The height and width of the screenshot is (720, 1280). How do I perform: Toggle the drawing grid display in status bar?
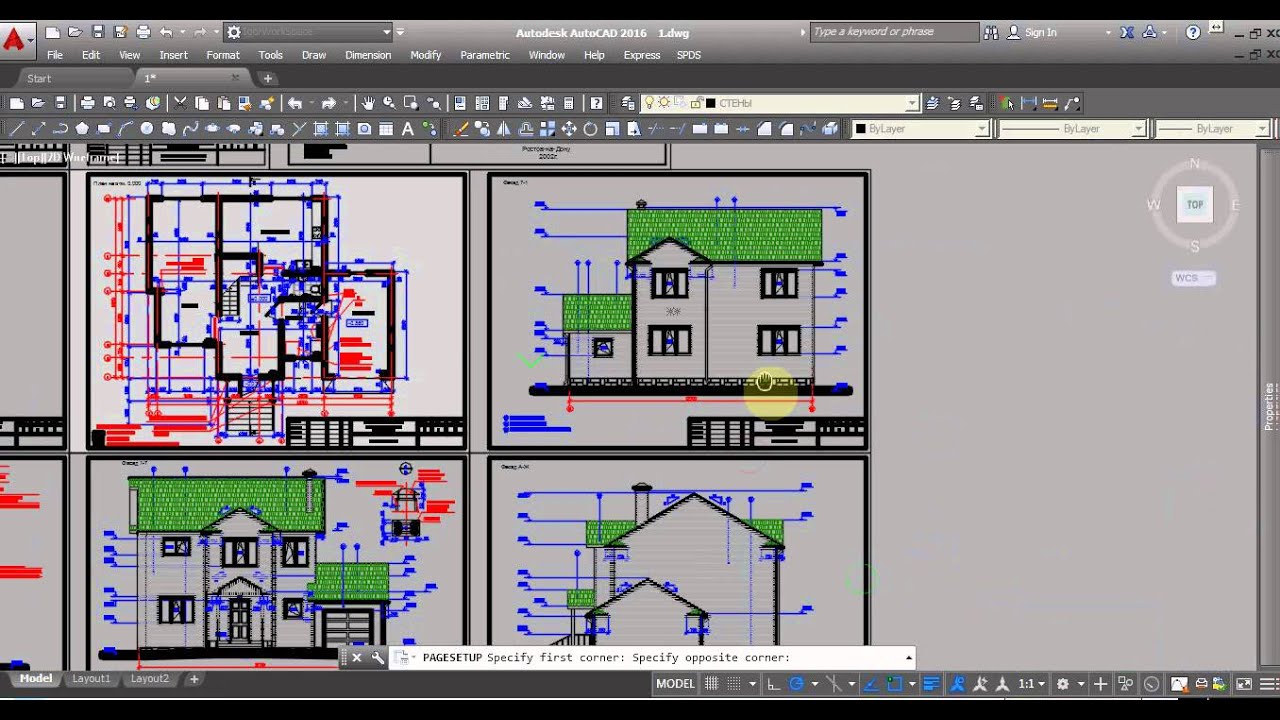(x=711, y=684)
